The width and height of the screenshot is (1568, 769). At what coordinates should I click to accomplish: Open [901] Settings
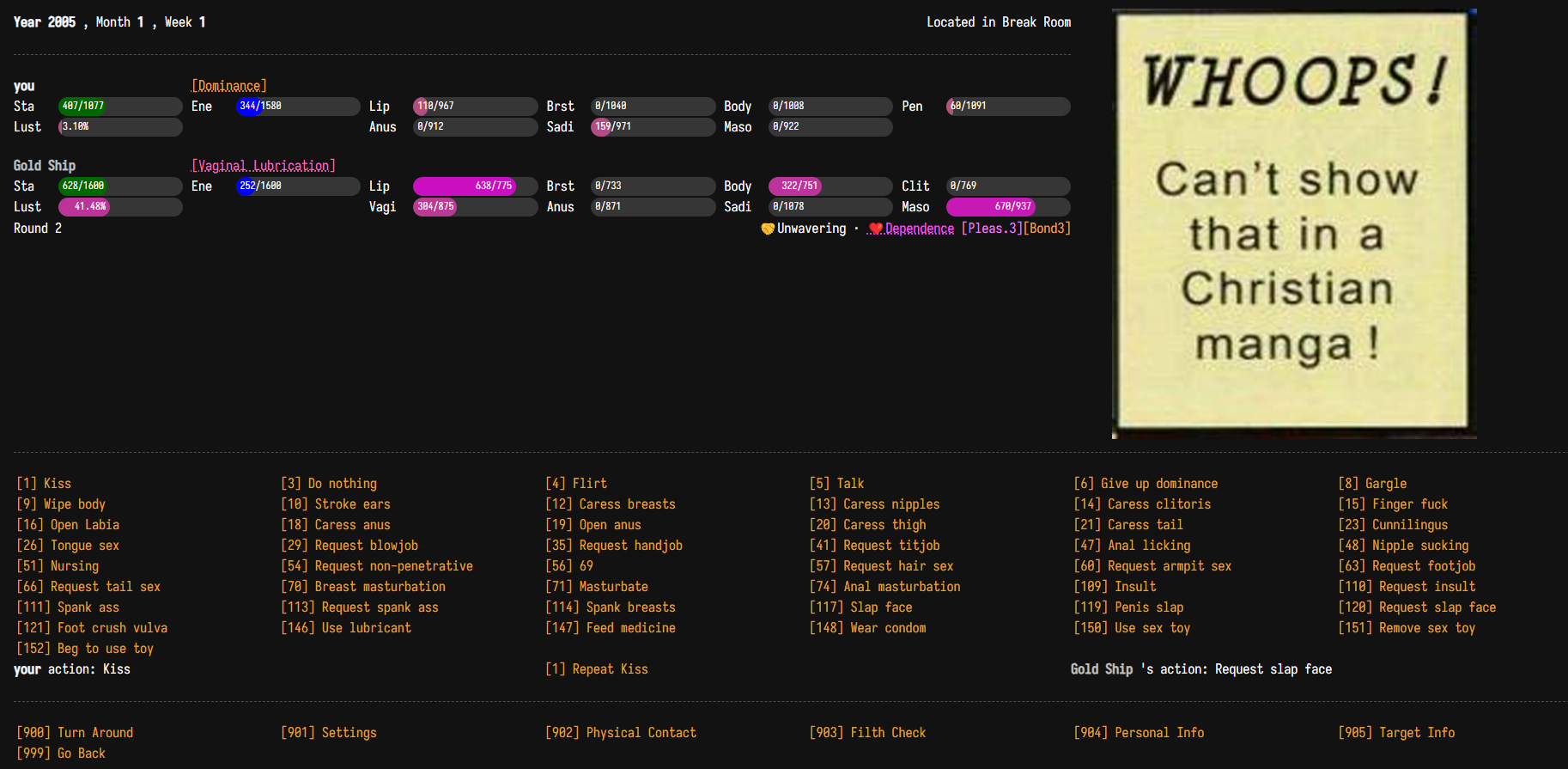(x=329, y=733)
